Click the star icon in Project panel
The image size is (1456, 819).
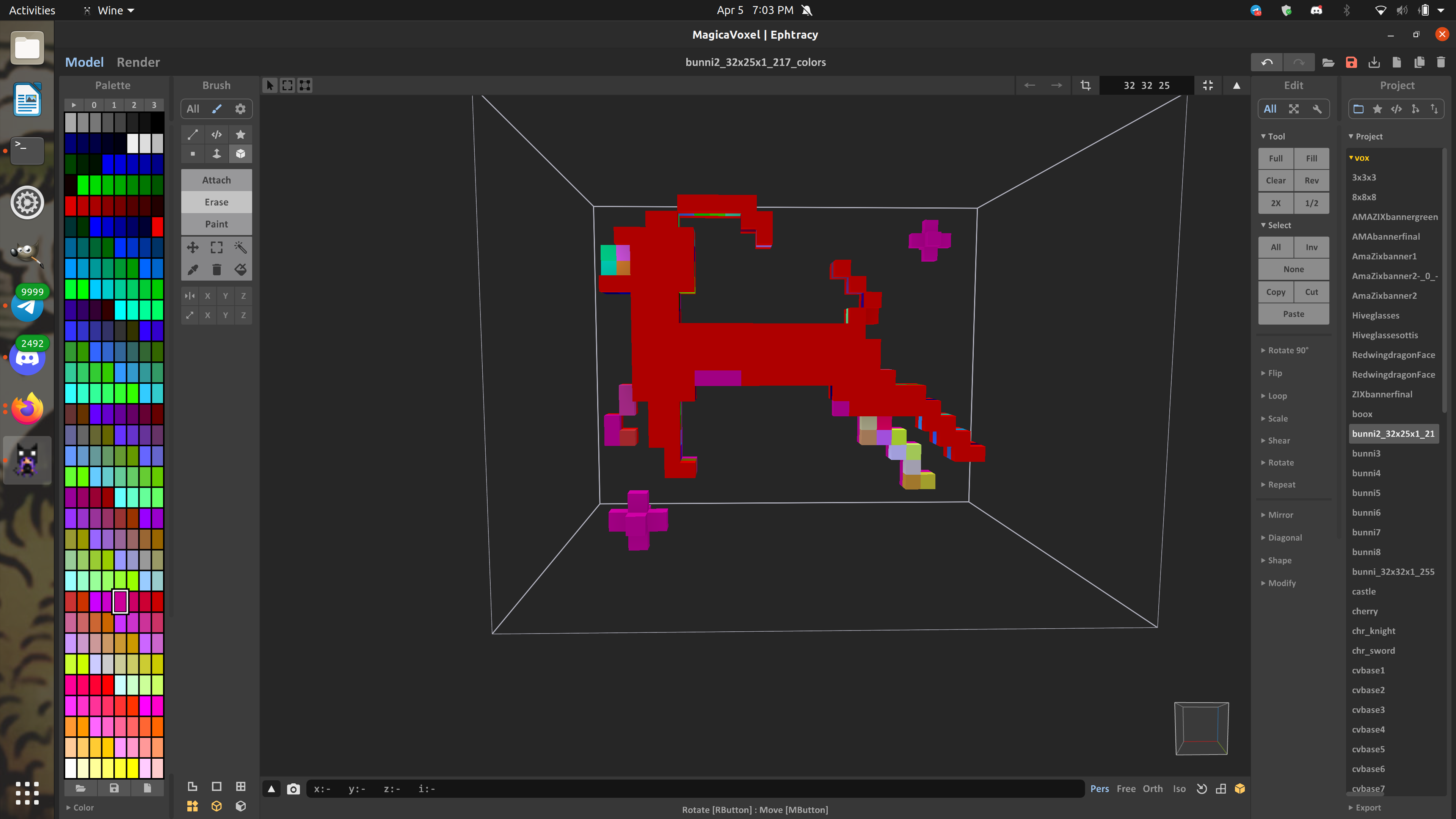coord(1378,109)
